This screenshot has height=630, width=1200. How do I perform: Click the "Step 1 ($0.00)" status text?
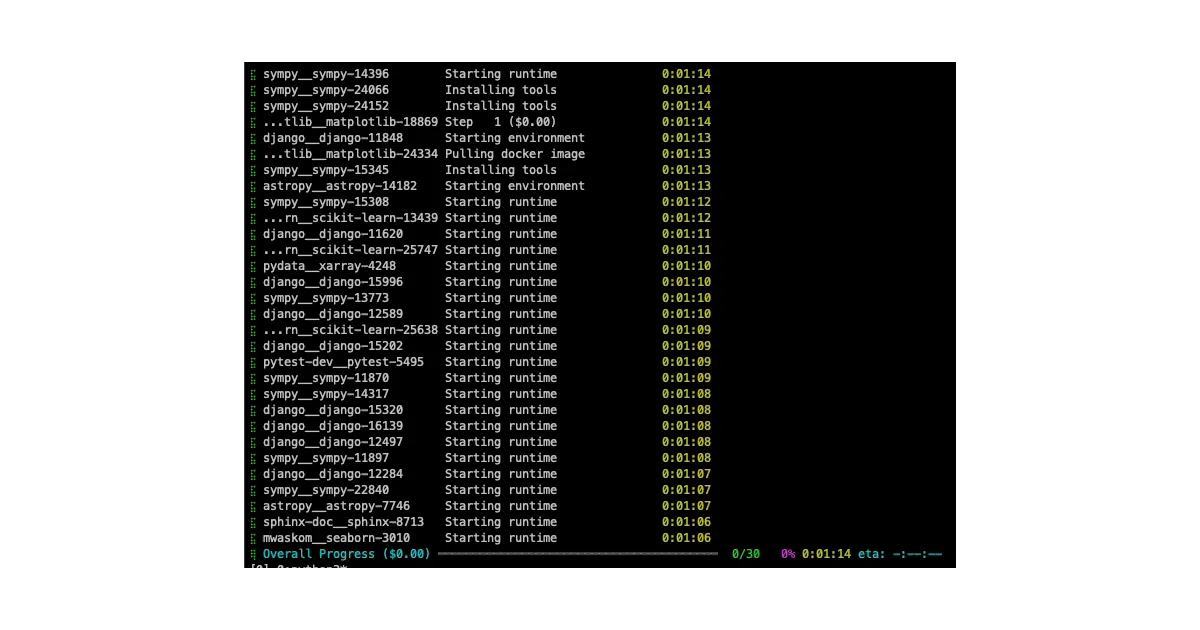(501, 122)
